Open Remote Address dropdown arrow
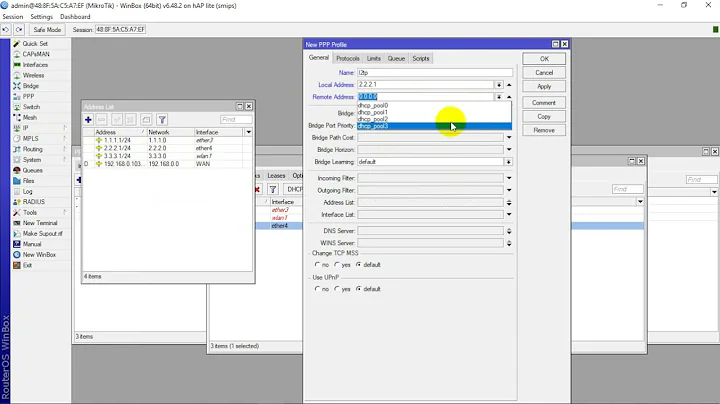This screenshot has height=404, width=720. point(499,97)
